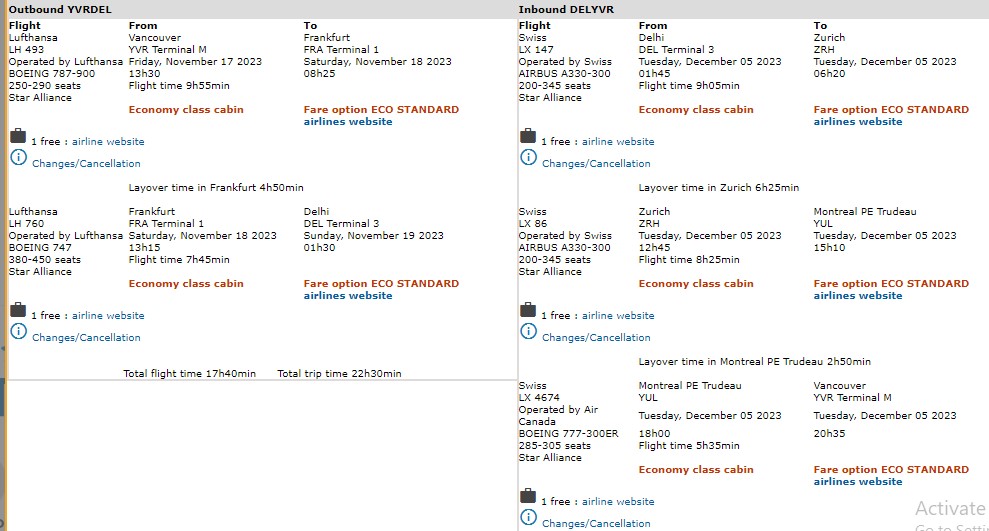The image size is (989, 531).
Task: Click the baggage icon for flight LH 760
Action: tap(18, 311)
